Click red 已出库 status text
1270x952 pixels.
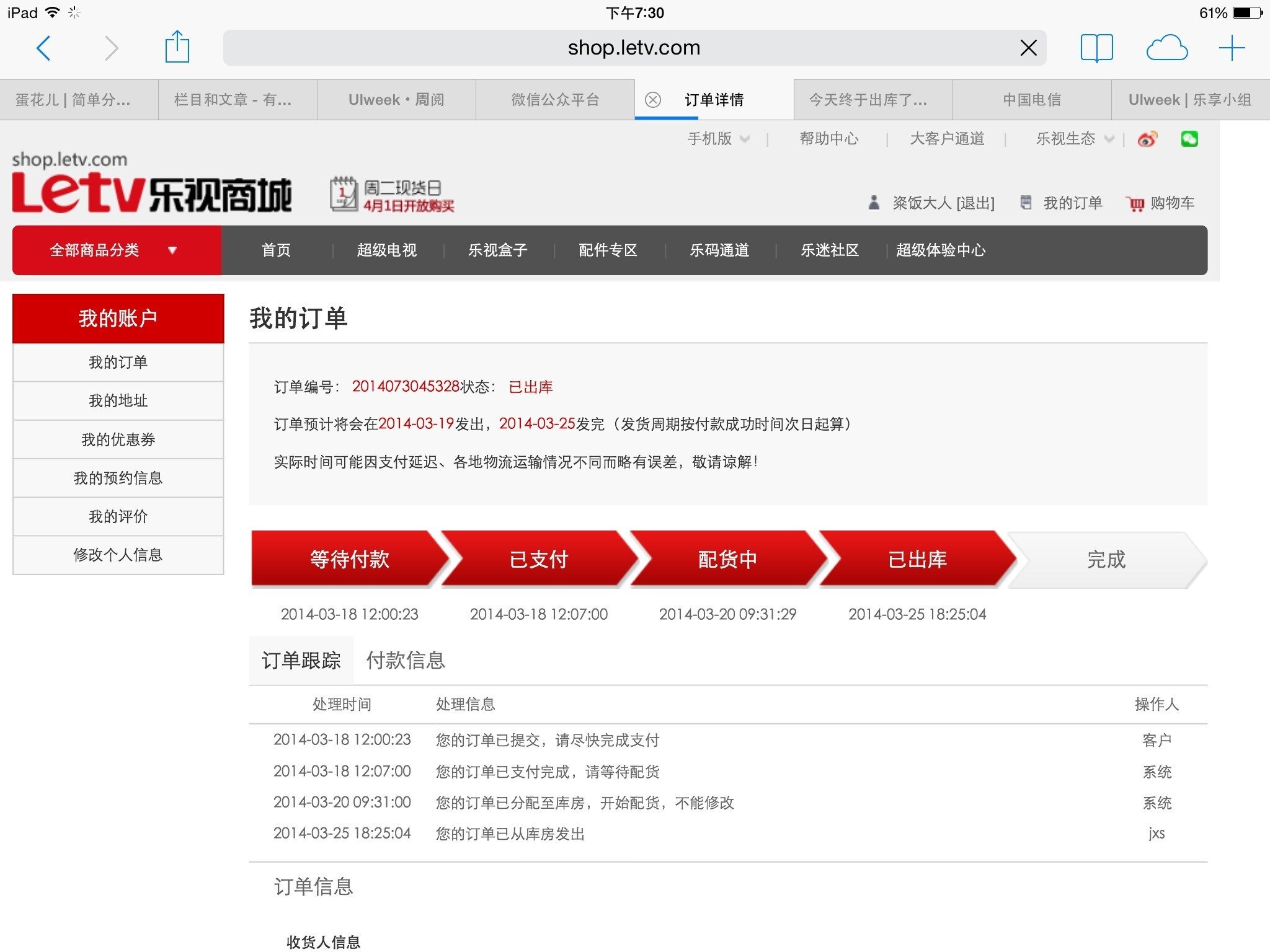click(530, 387)
